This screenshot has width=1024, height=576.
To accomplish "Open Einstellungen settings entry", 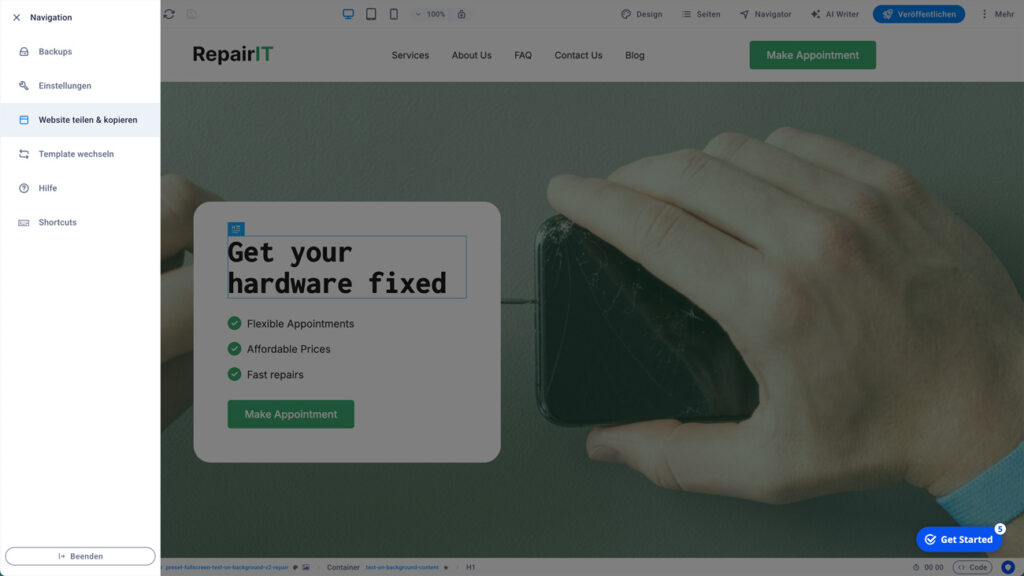I will pos(64,86).
